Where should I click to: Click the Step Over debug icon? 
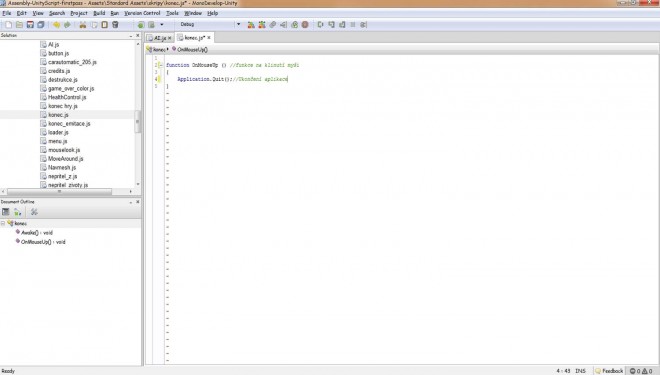[x=321, y=25]
